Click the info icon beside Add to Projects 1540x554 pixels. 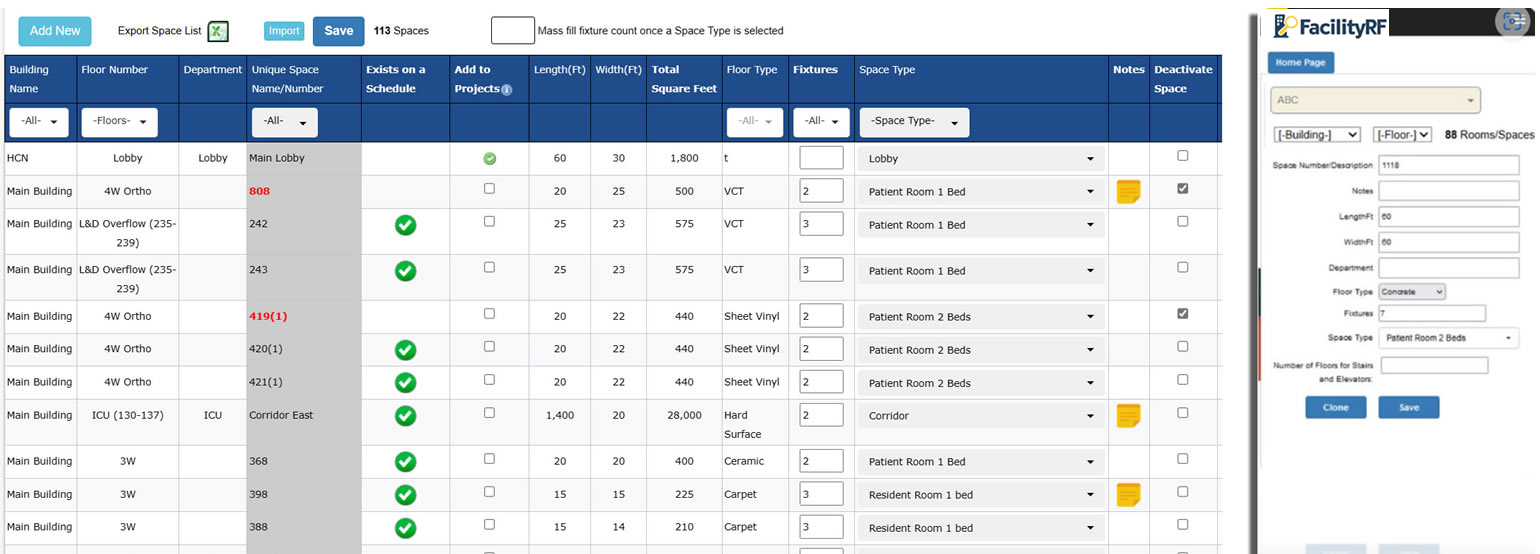click(x=506, y=89)
